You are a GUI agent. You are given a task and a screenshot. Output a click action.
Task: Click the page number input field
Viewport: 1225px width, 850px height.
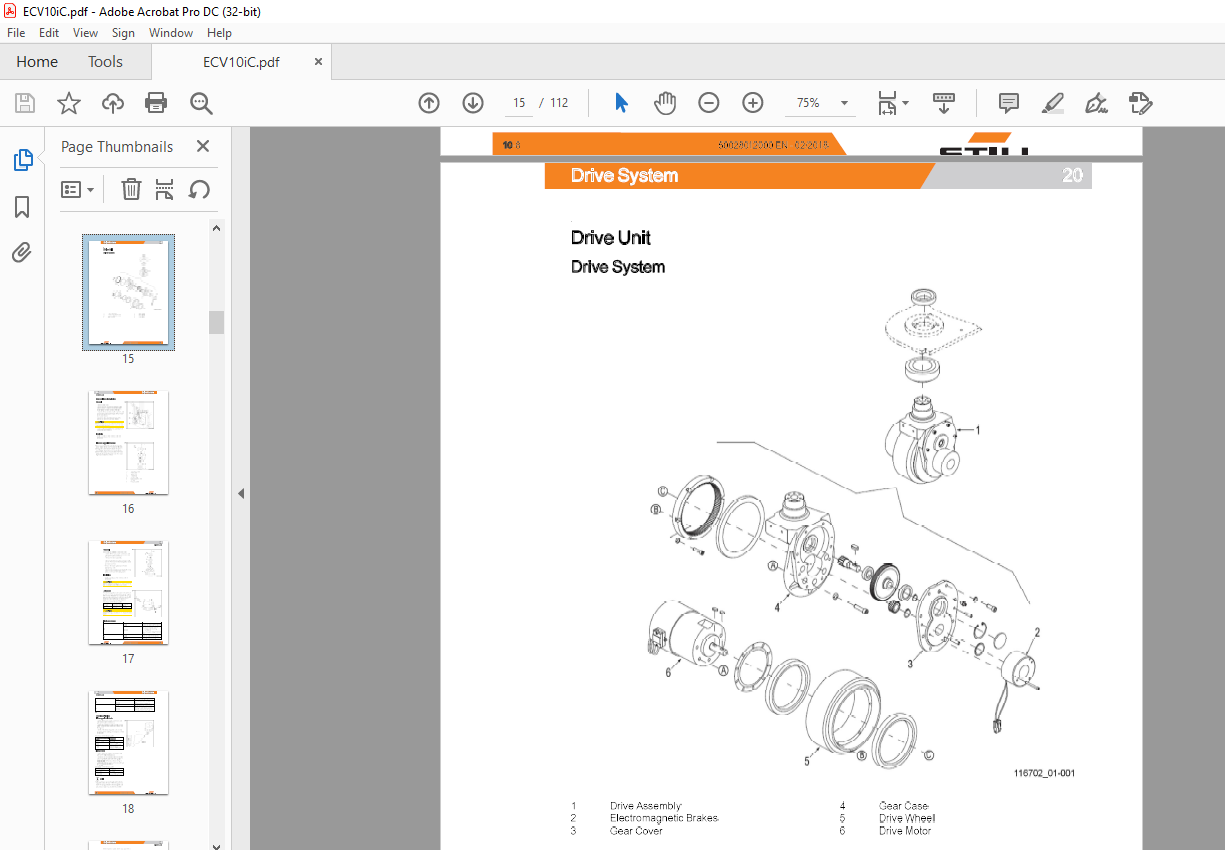[517, 103]
